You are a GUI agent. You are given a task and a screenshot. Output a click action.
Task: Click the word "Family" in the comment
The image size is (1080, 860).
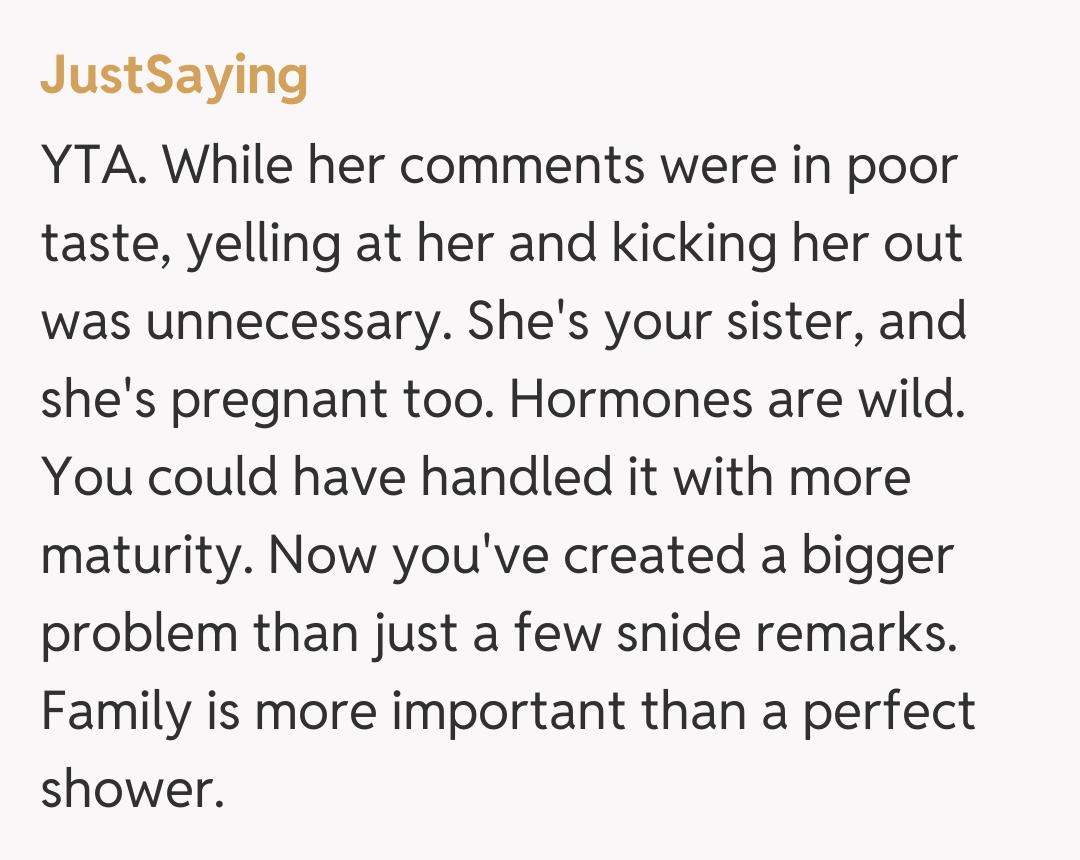point(116,710)
